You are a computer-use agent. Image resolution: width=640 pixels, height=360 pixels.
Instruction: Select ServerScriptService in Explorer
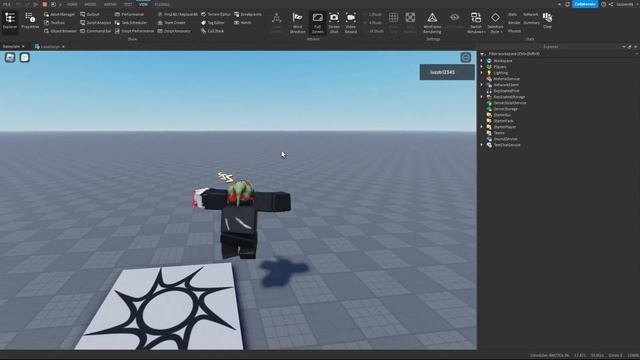(x=510, y=103)
